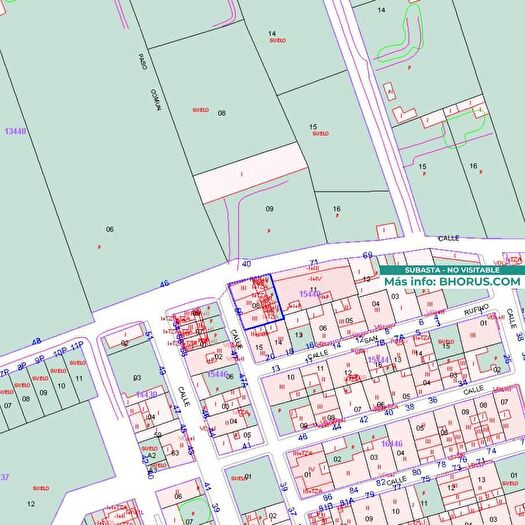The image size is (525, 525).
Task: Click the A2 parcel label
Action: click(x=152, y=455)
